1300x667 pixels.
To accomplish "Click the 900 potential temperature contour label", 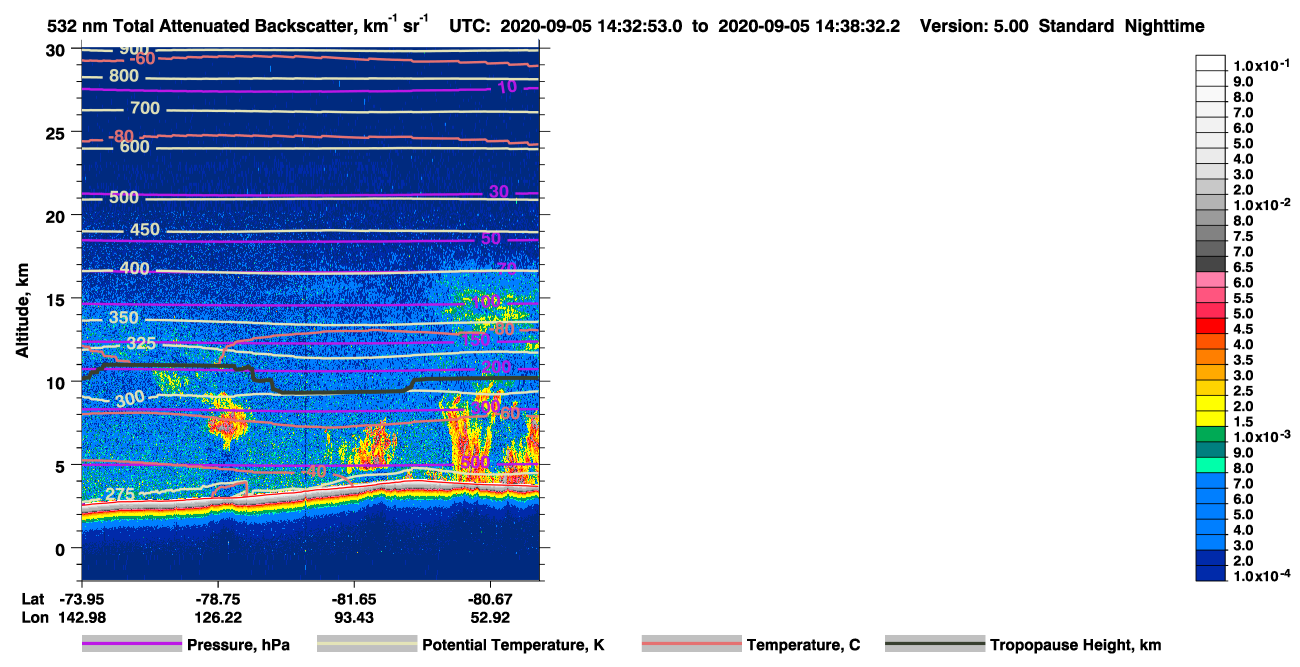I will tap(134, 50).
